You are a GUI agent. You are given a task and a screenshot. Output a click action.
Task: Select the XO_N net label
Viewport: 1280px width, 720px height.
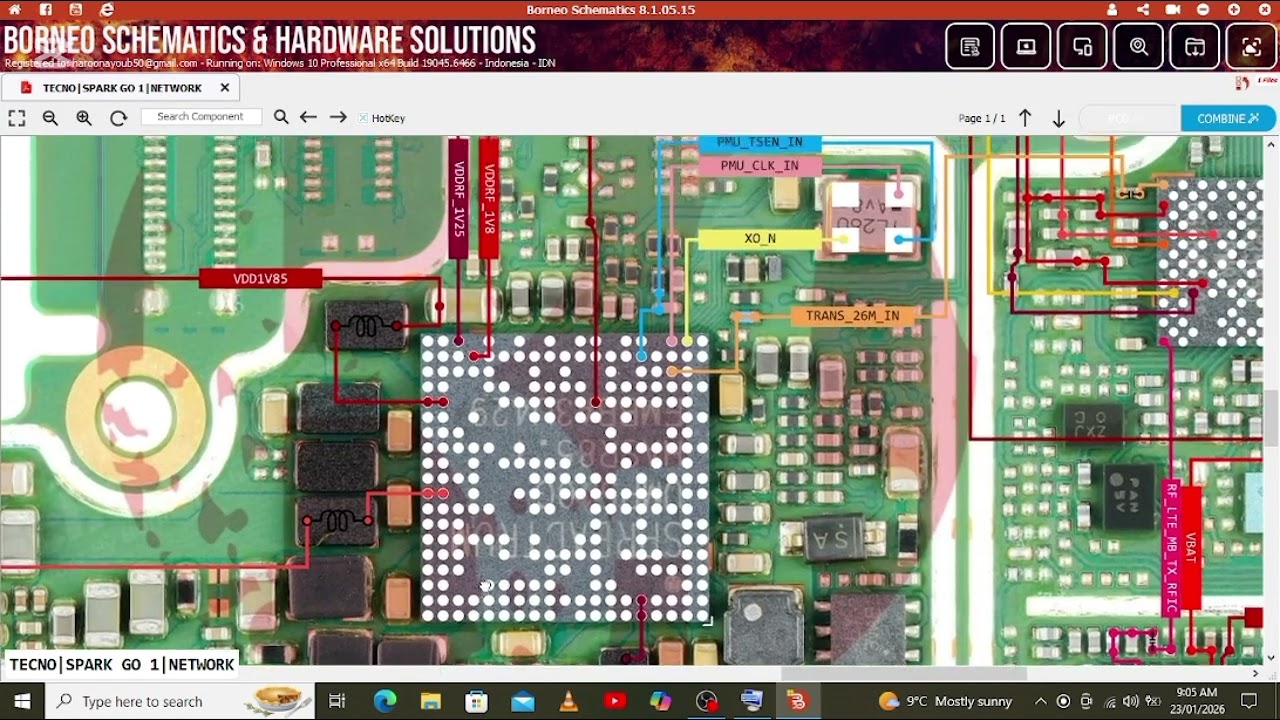(x=760, y=239)
